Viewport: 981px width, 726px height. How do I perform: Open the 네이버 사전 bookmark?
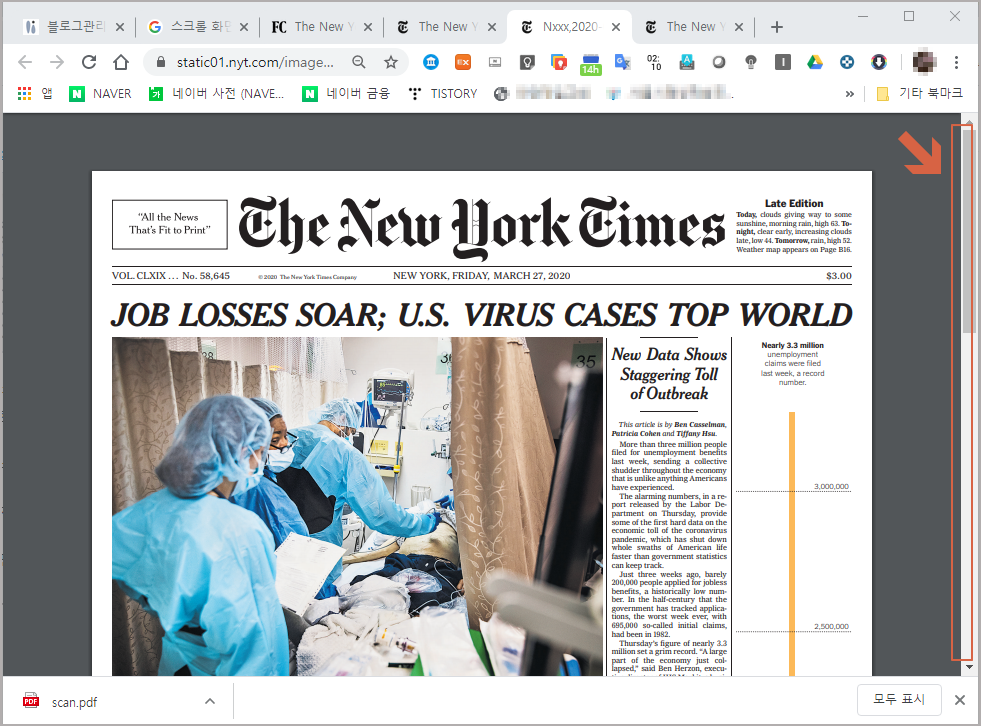click(216, 94)
